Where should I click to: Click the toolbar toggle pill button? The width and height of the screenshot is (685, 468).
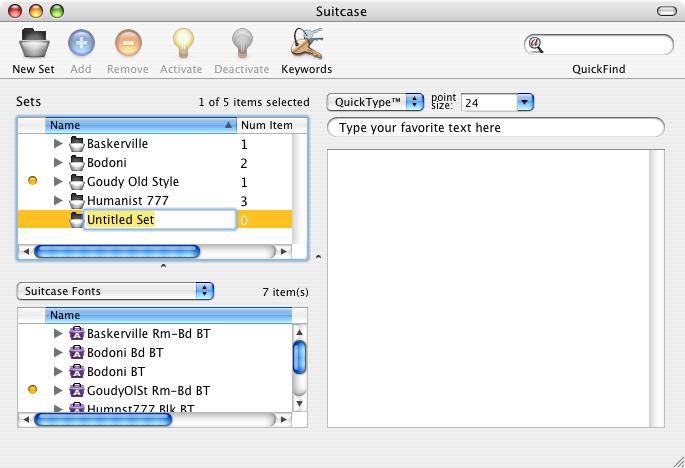[667, 11]
